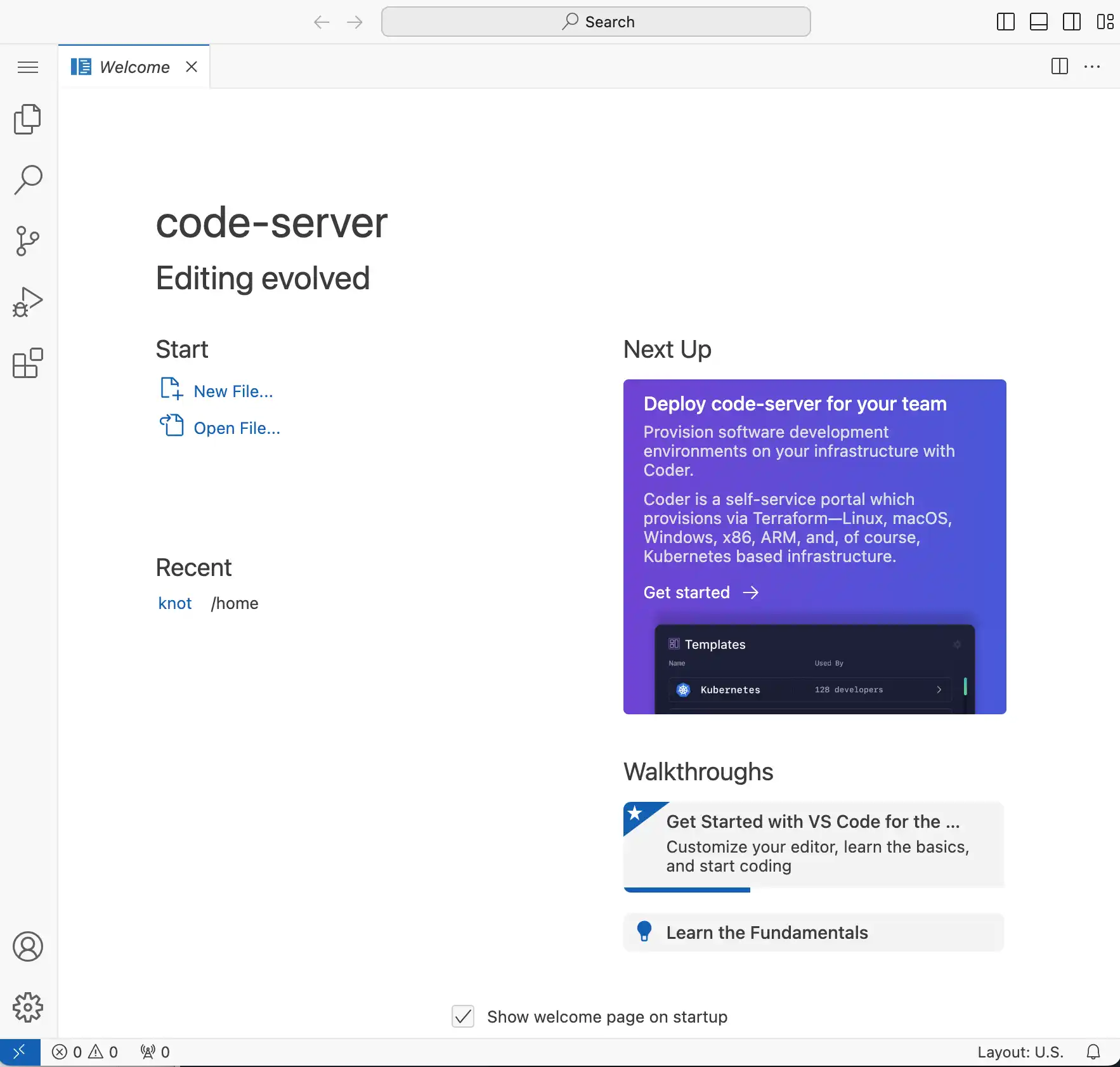Image resolution: width=1120 pixels, height=1067 pixels.
Task: Click the Walkthroughs heading
Action: (698, 772)
